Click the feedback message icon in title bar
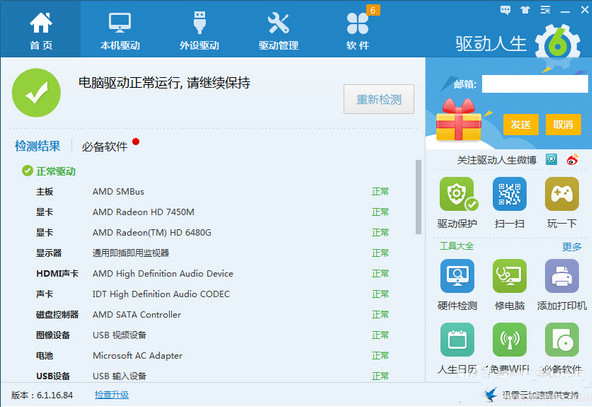 tap(505, 10)
